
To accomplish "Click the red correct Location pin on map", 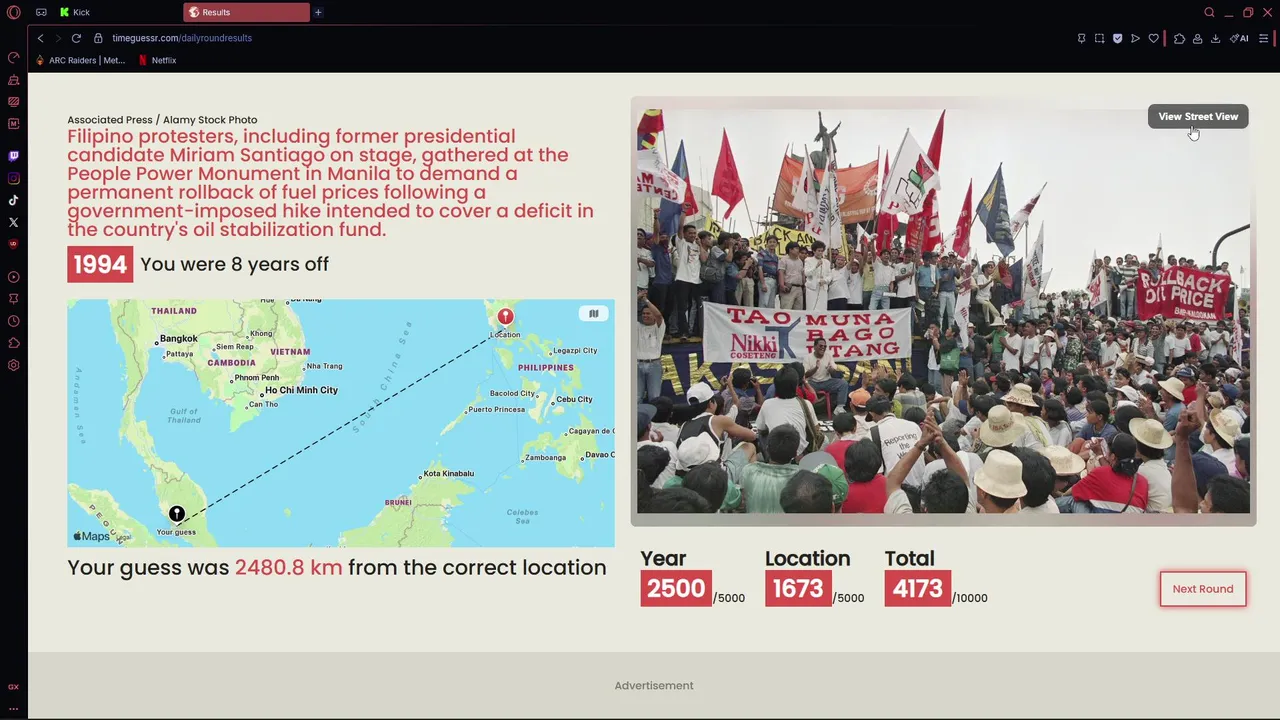I will (505, 317).
